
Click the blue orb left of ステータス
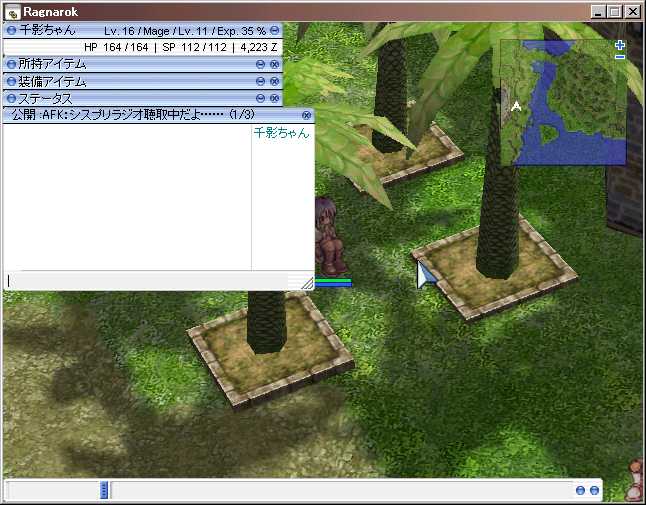click(11, 98)
